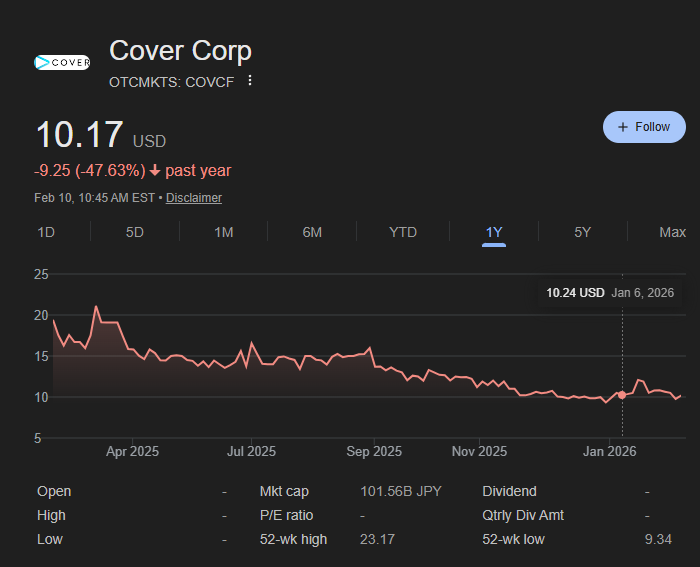Click the Jul 2025 axis label
This screenshot has width=700, height=567.
(251, 451)
